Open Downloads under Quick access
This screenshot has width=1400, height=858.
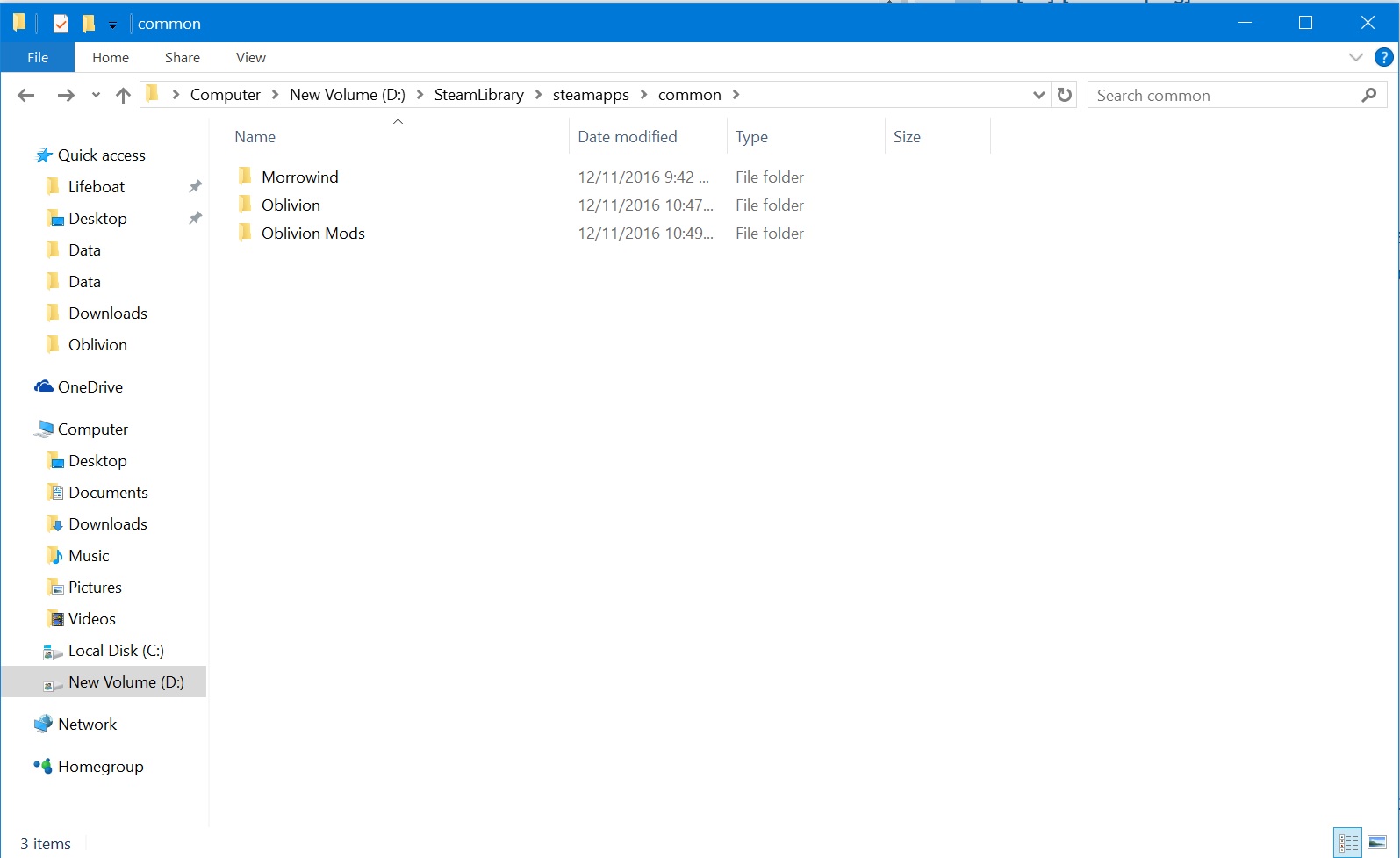coord(108,314)
